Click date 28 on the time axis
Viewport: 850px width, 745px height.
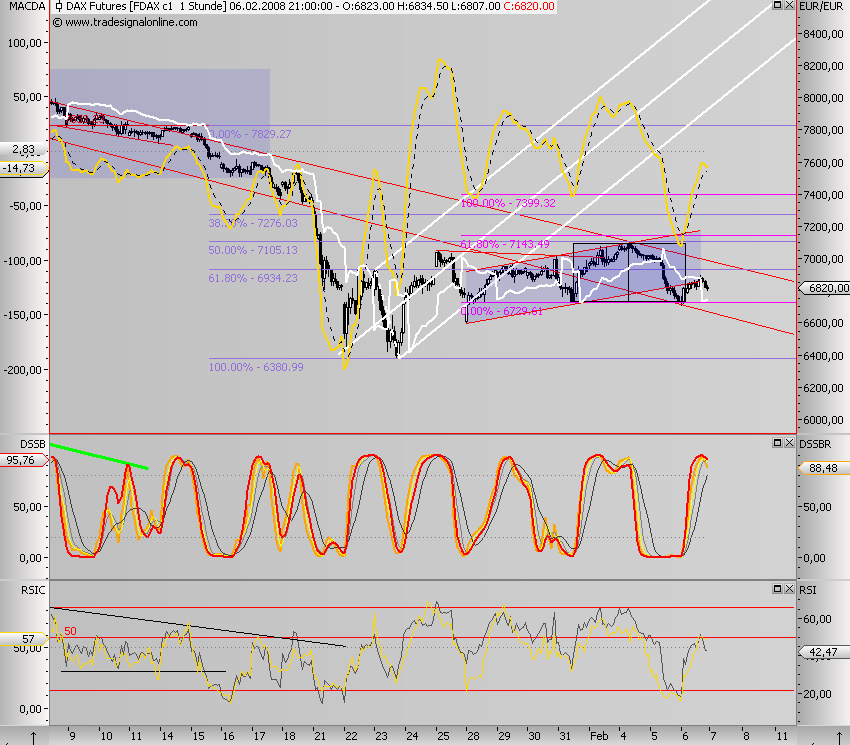pyautogui.click(x=473, y=736)
